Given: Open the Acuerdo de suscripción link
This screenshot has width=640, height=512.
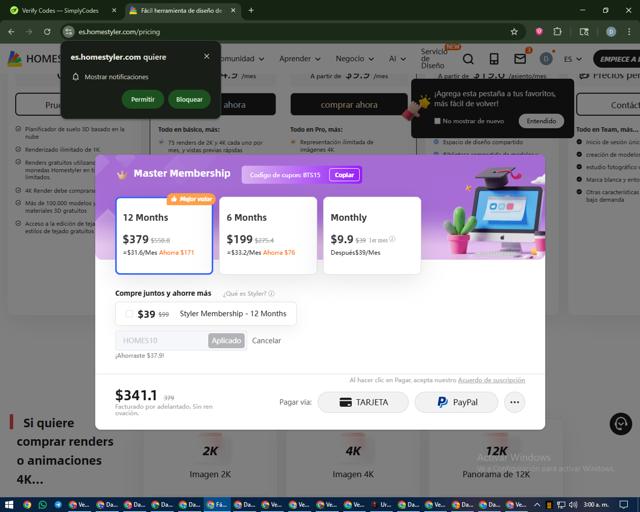Looking at the screenshot, I should (x=491, y=380).
